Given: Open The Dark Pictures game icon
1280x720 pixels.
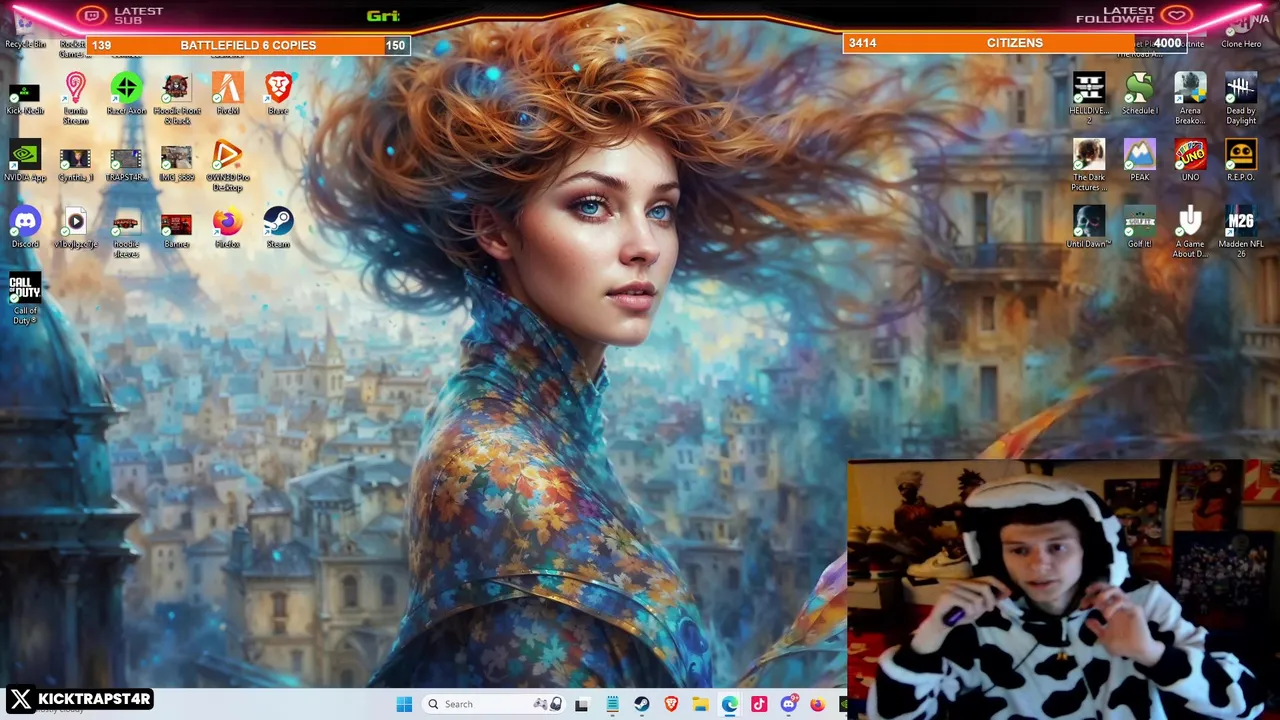Looking at the screenshot, I should (x=1089, y=166).
